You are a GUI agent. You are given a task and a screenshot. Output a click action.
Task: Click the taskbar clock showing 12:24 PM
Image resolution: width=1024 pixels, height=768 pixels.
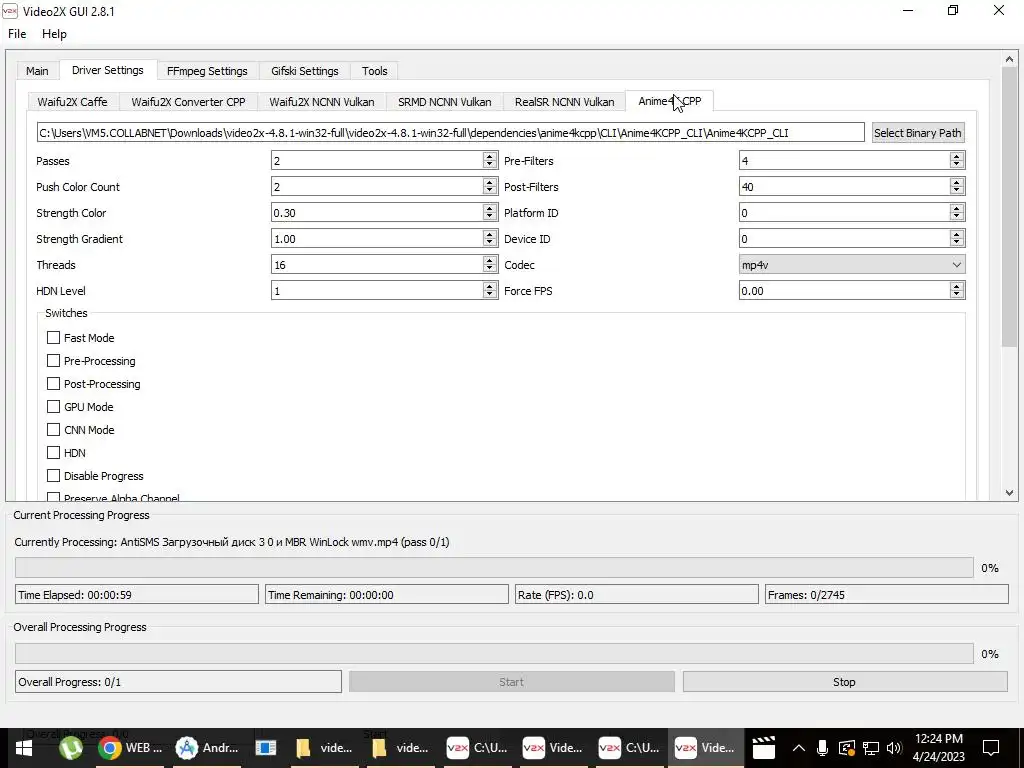click(x=938, y=748)
